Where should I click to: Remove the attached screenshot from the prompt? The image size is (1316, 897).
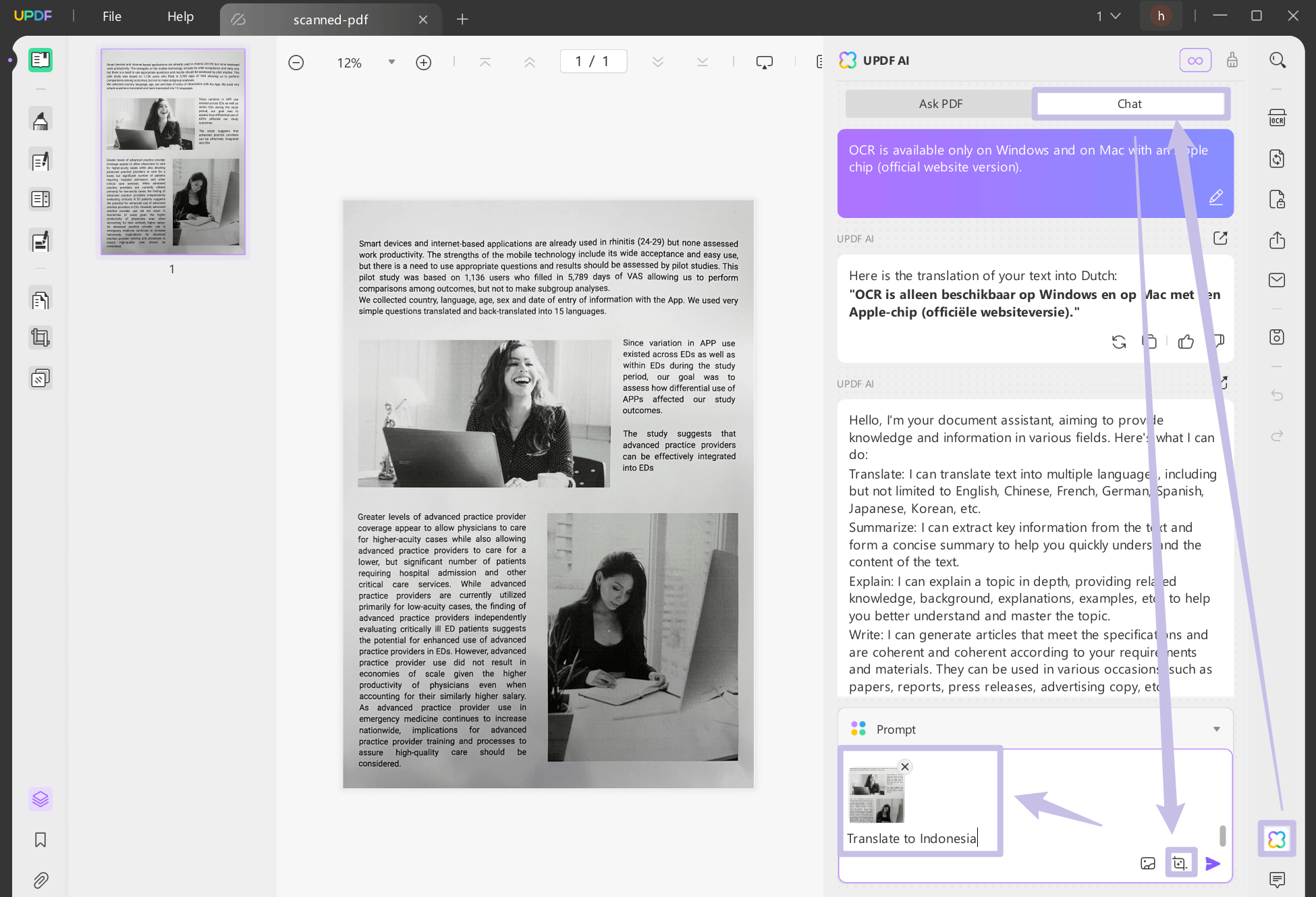point(905,766)
